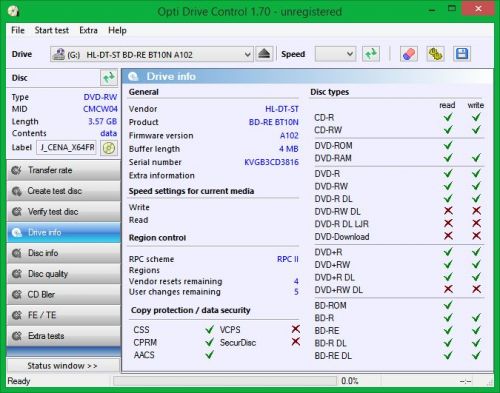
Task: Click the Drive info panel header
Action: (307, 76)
